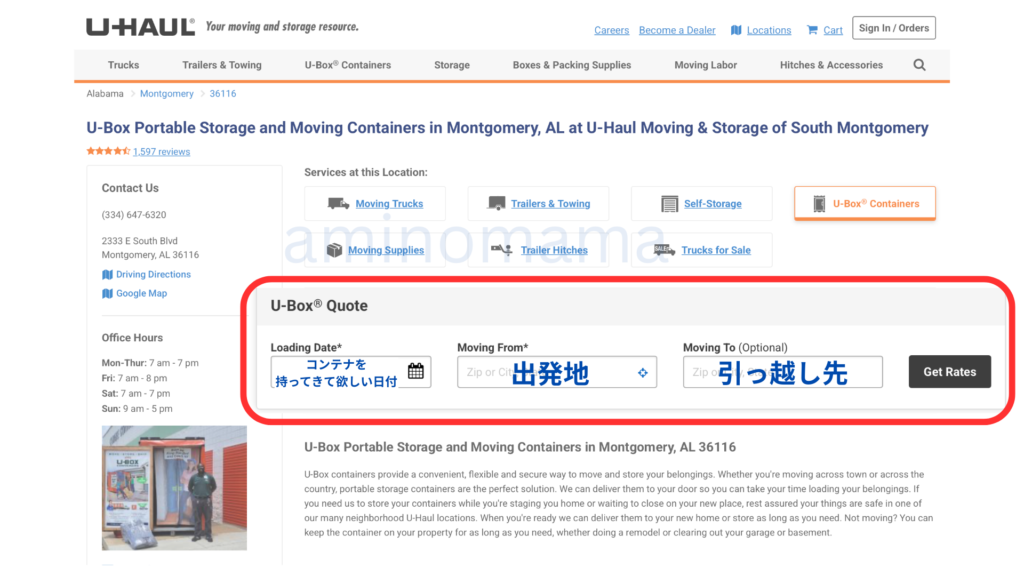Click the phone number (334) 647-6320

click(x=134, y=215)
